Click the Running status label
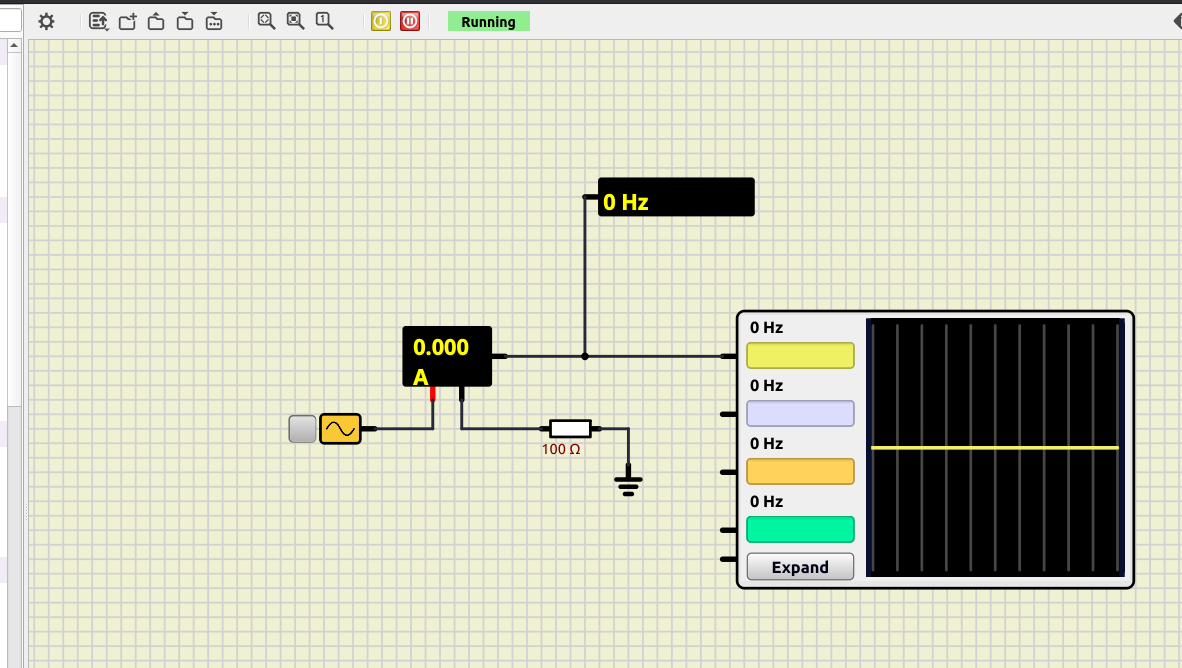Image resolution: width=1182 pixels, height=668 pixels. (x=488, y=21)
